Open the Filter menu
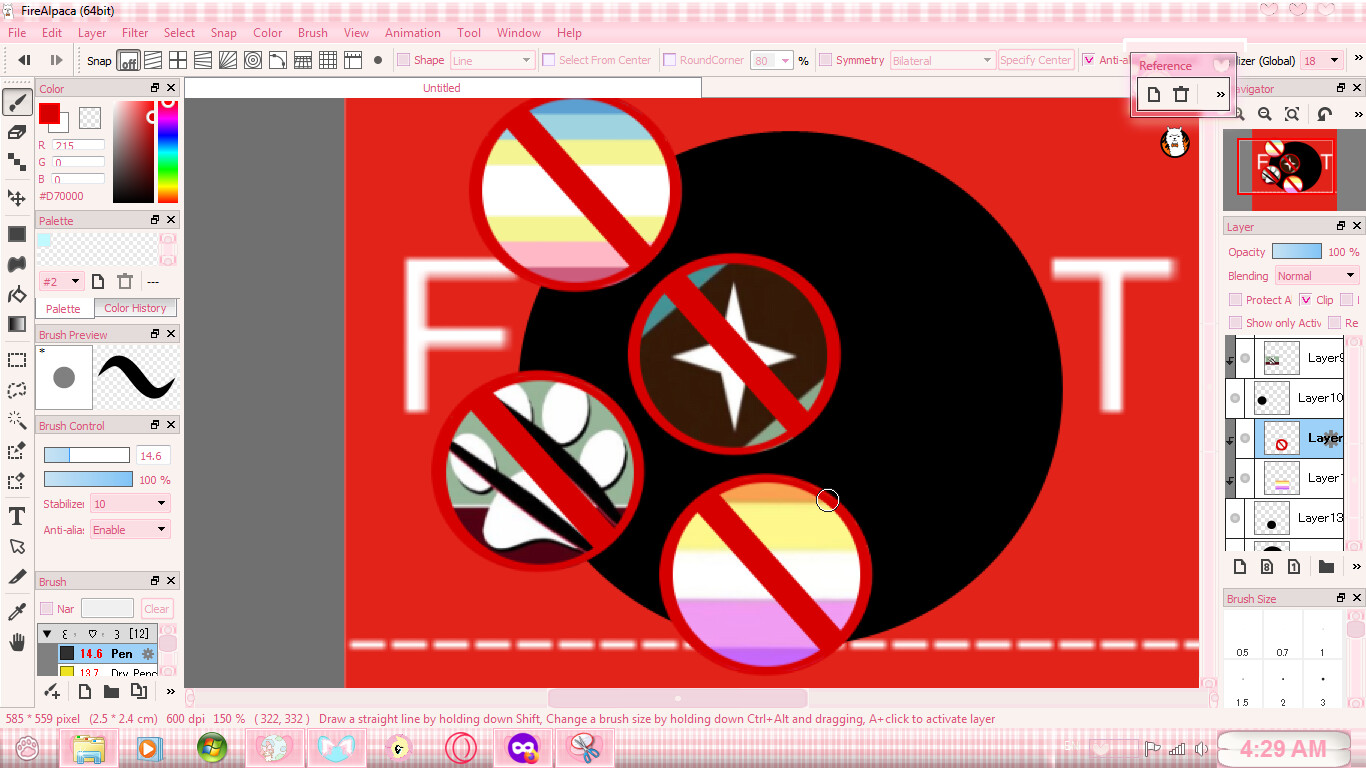 click(135, 33)
